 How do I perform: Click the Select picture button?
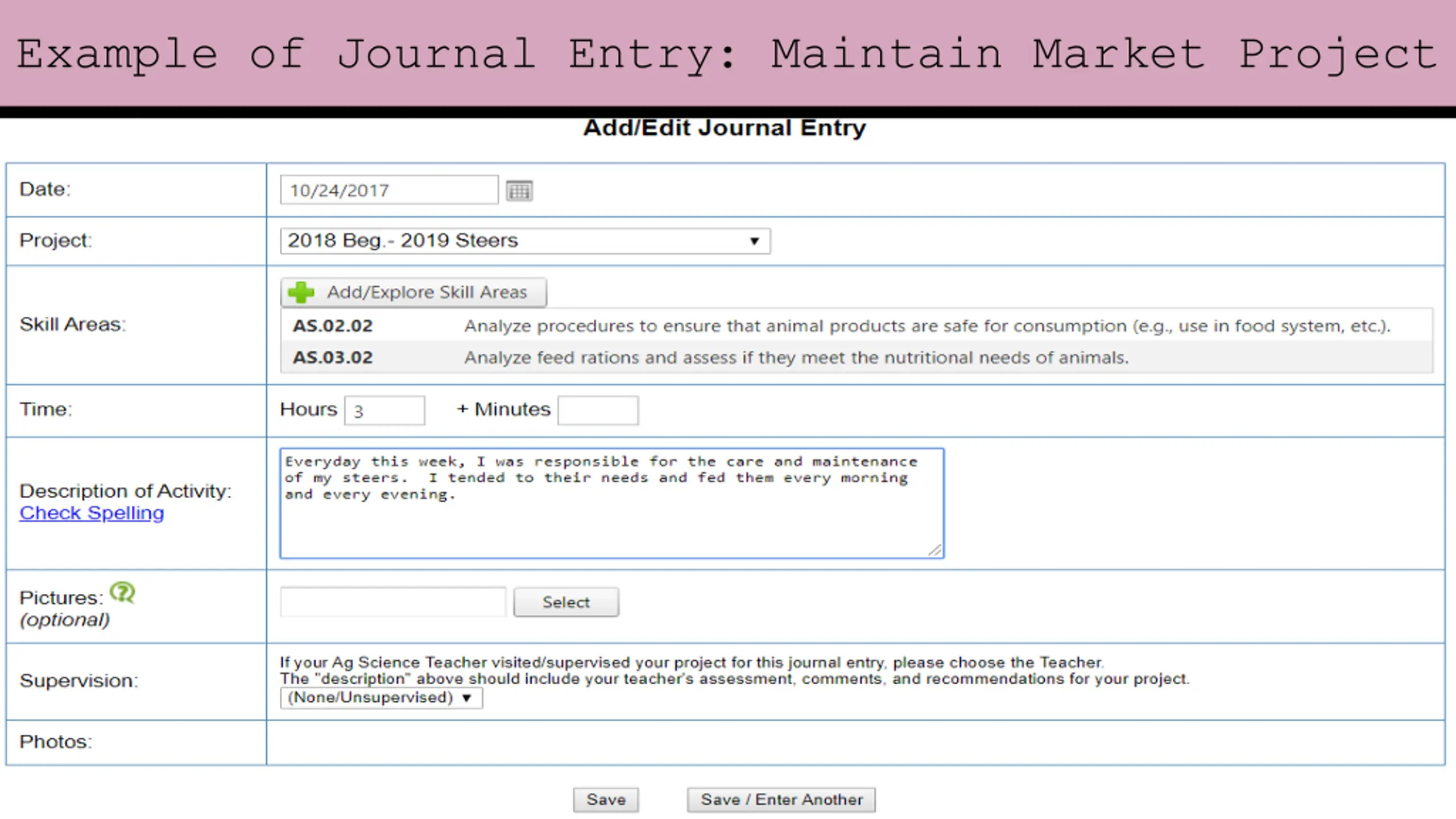[566, 602]
